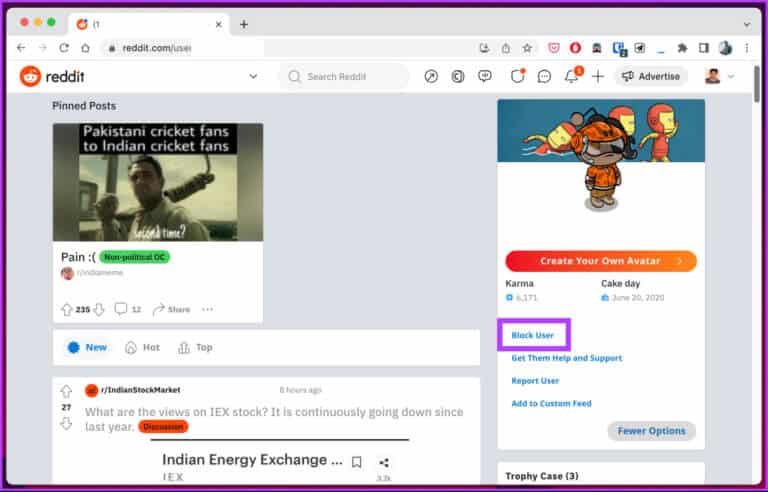Screen dimensions: 768x492
Task: Share the Pain :( pinned post
Action: click(x=171, y=309)
